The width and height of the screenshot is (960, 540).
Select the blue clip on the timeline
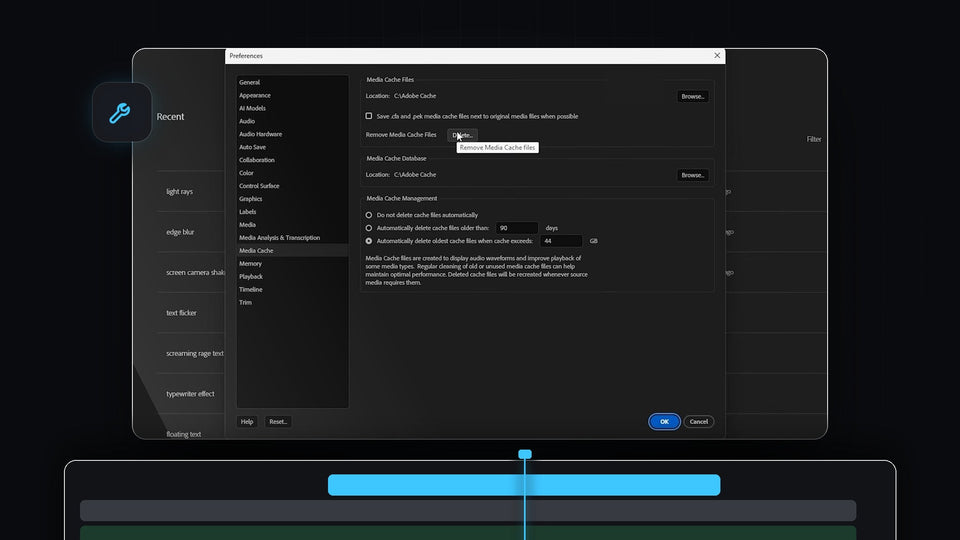click(524, 485)
